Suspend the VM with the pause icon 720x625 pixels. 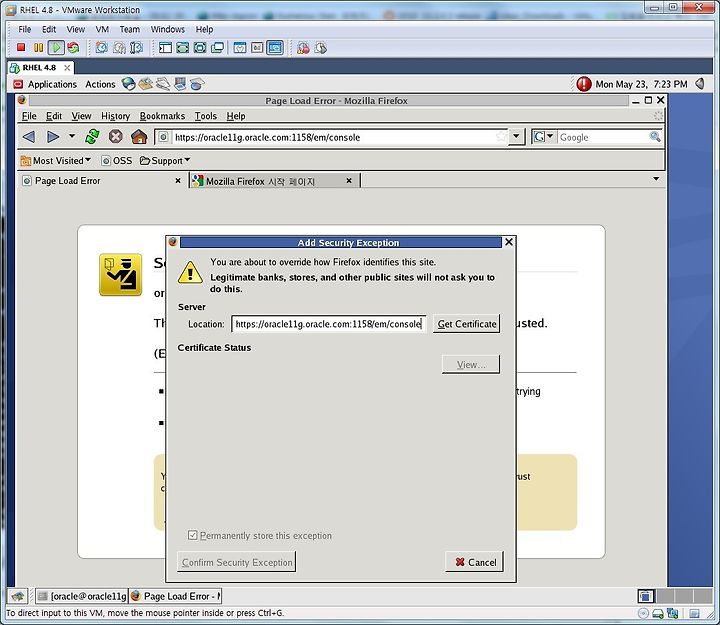39,47
